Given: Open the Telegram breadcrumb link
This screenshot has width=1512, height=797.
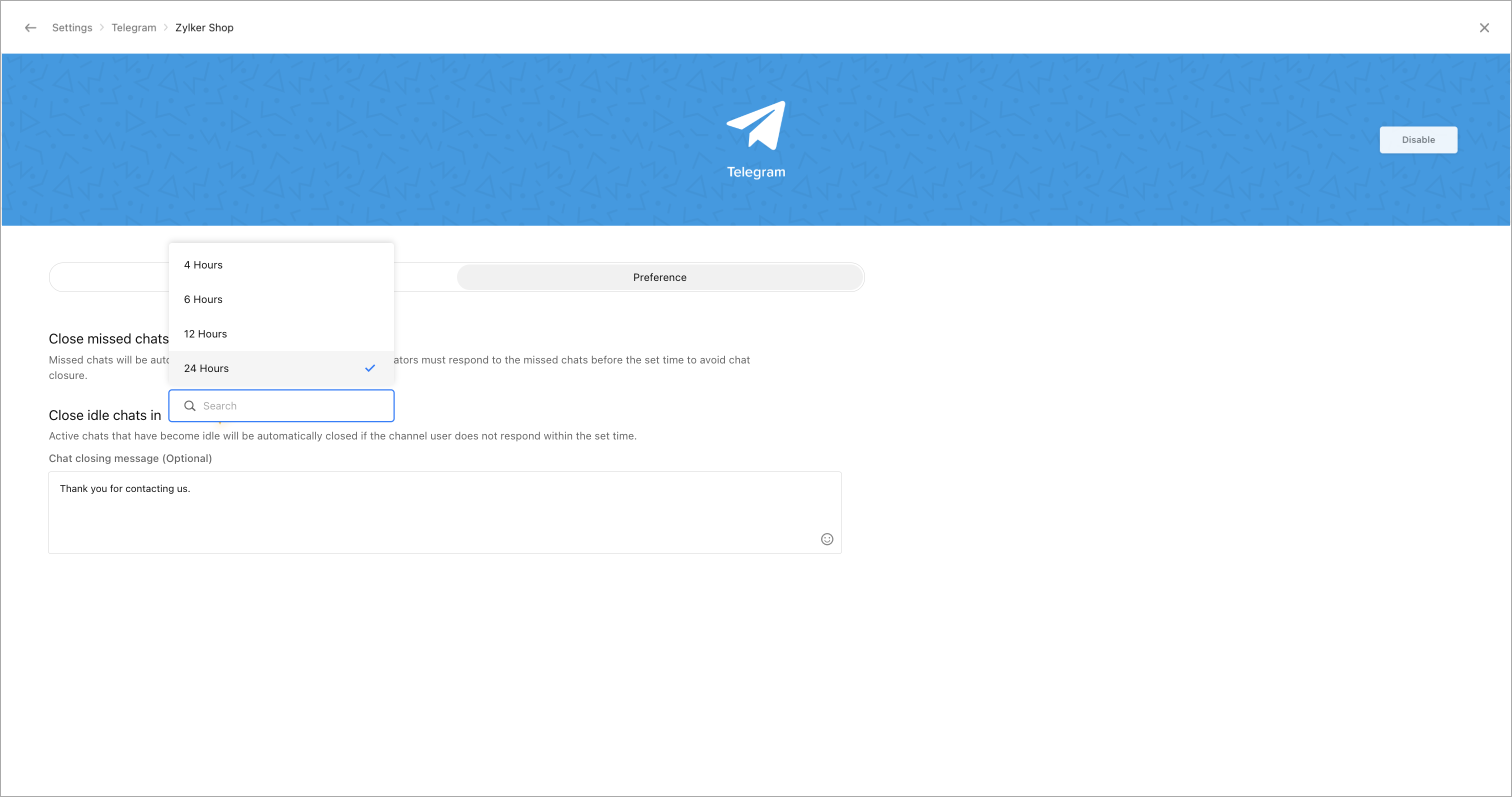Looking at the screenshot, I should click(134, 28).
